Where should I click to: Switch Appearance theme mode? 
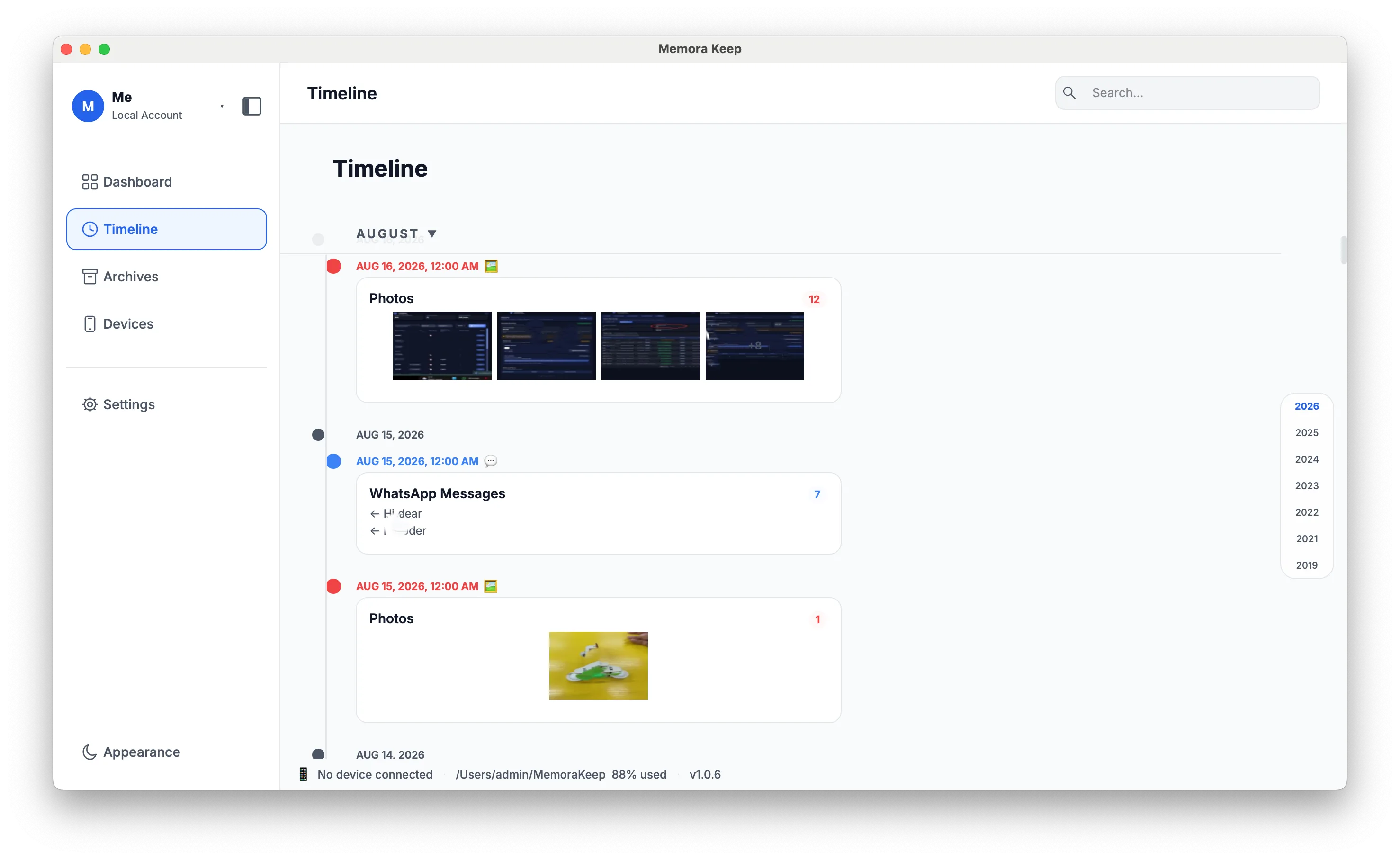(166, 752)
